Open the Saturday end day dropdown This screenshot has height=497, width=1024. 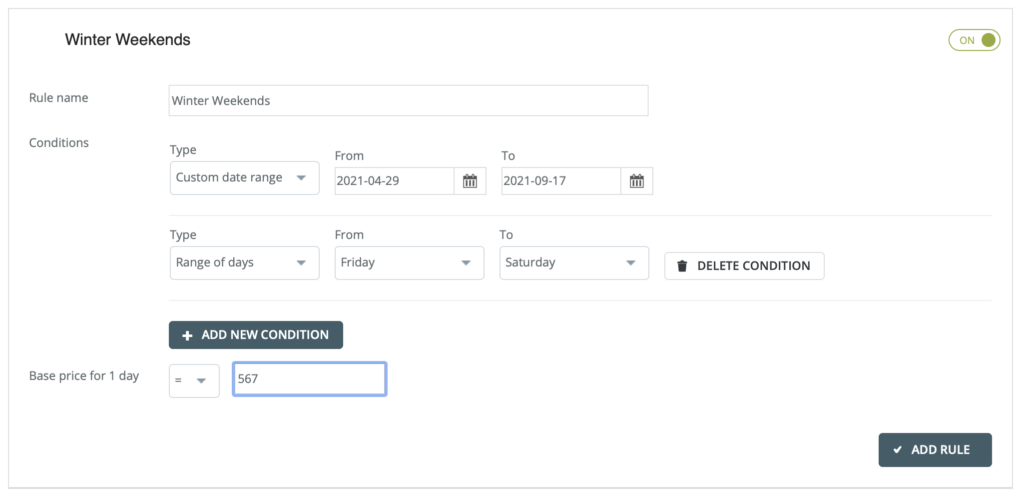click(x=574, y=263)
